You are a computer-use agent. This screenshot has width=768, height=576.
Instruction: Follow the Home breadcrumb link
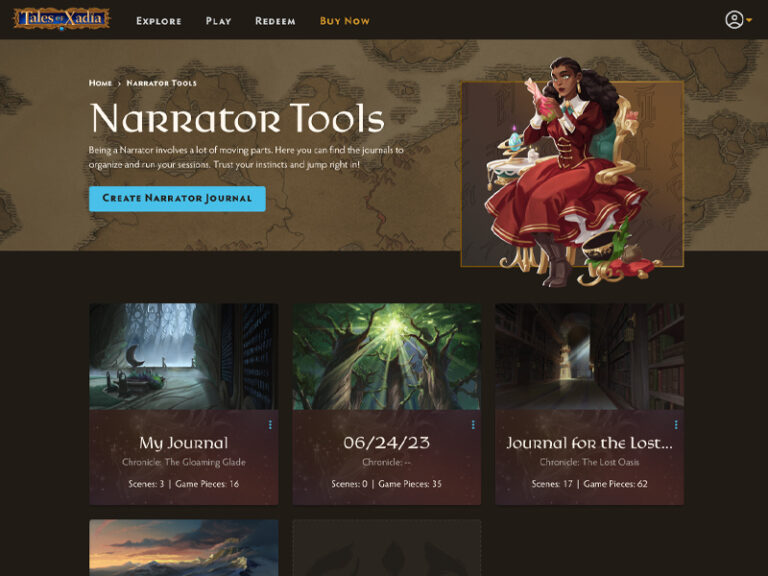pos(100,83)
